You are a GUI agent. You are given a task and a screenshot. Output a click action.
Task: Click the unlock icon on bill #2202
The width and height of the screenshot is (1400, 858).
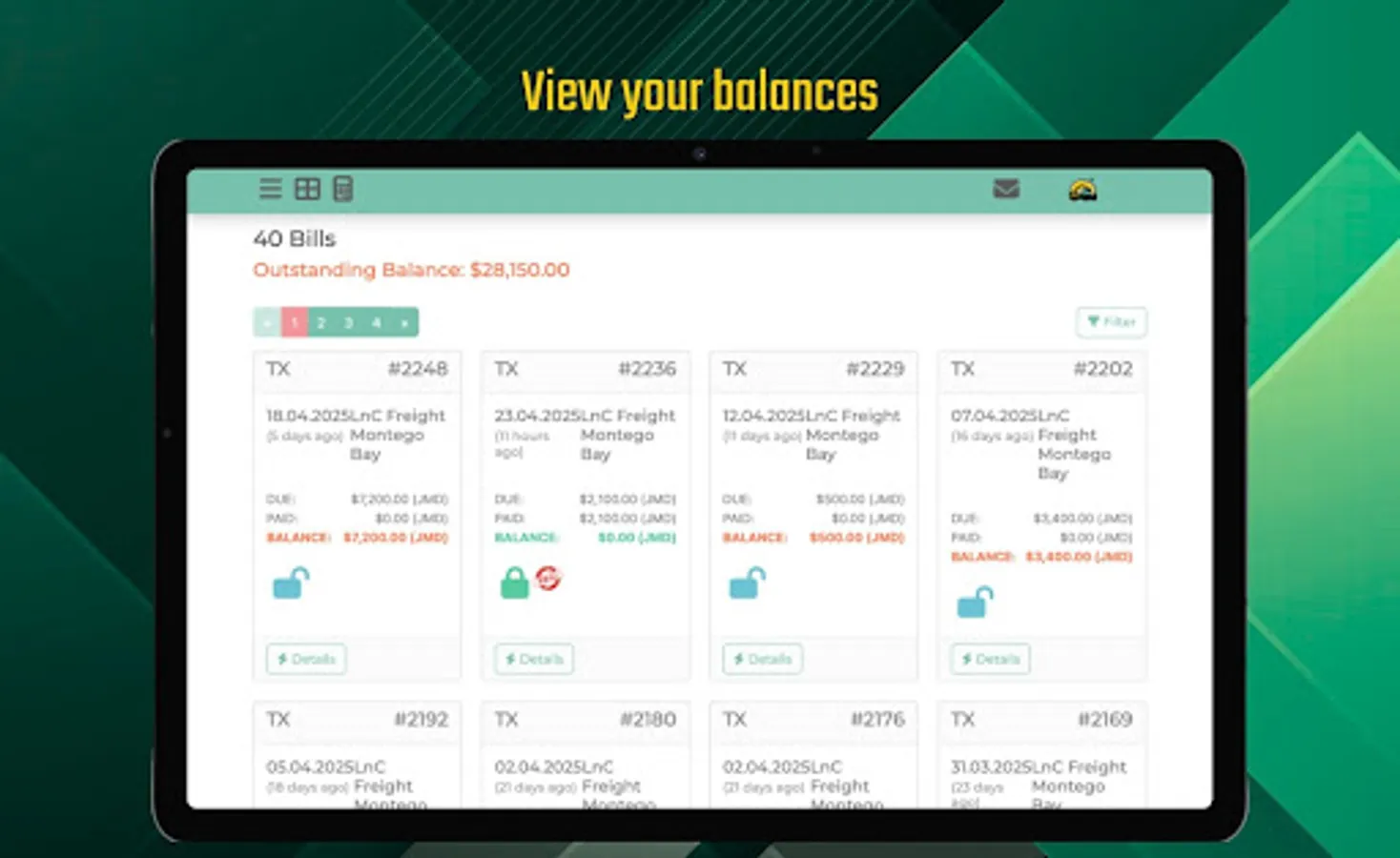click(x=975, y=601)
